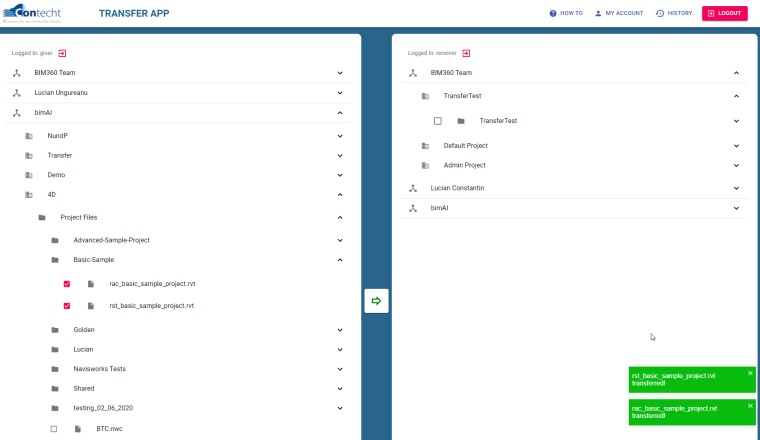Click the Project Files folder icon
The image size is (760, 440).
point(42,218)
